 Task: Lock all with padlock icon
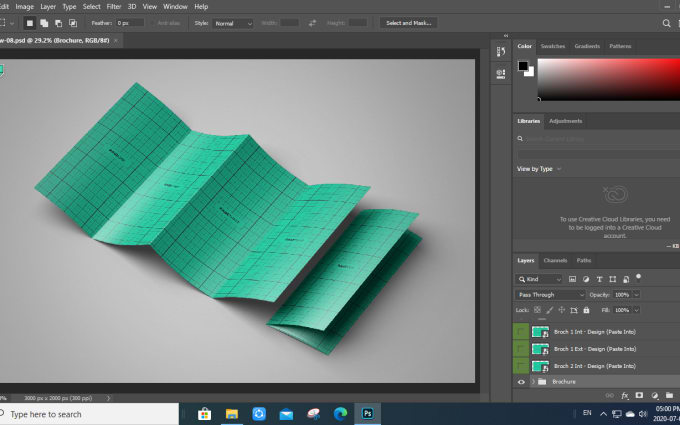[586, 310]
